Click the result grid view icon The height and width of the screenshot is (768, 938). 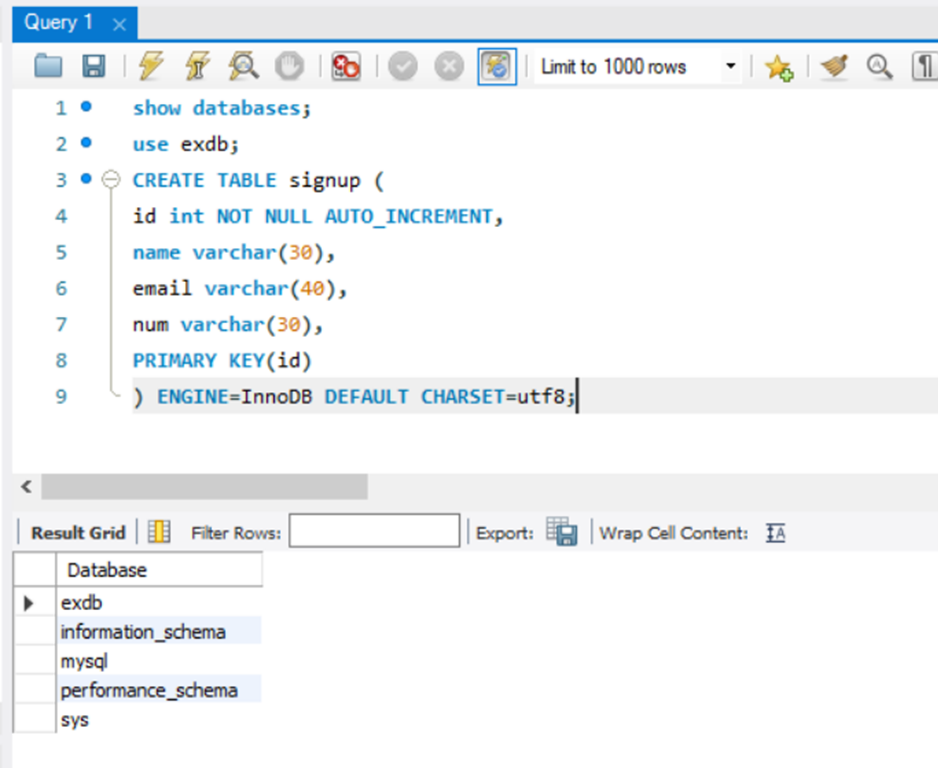159,532
